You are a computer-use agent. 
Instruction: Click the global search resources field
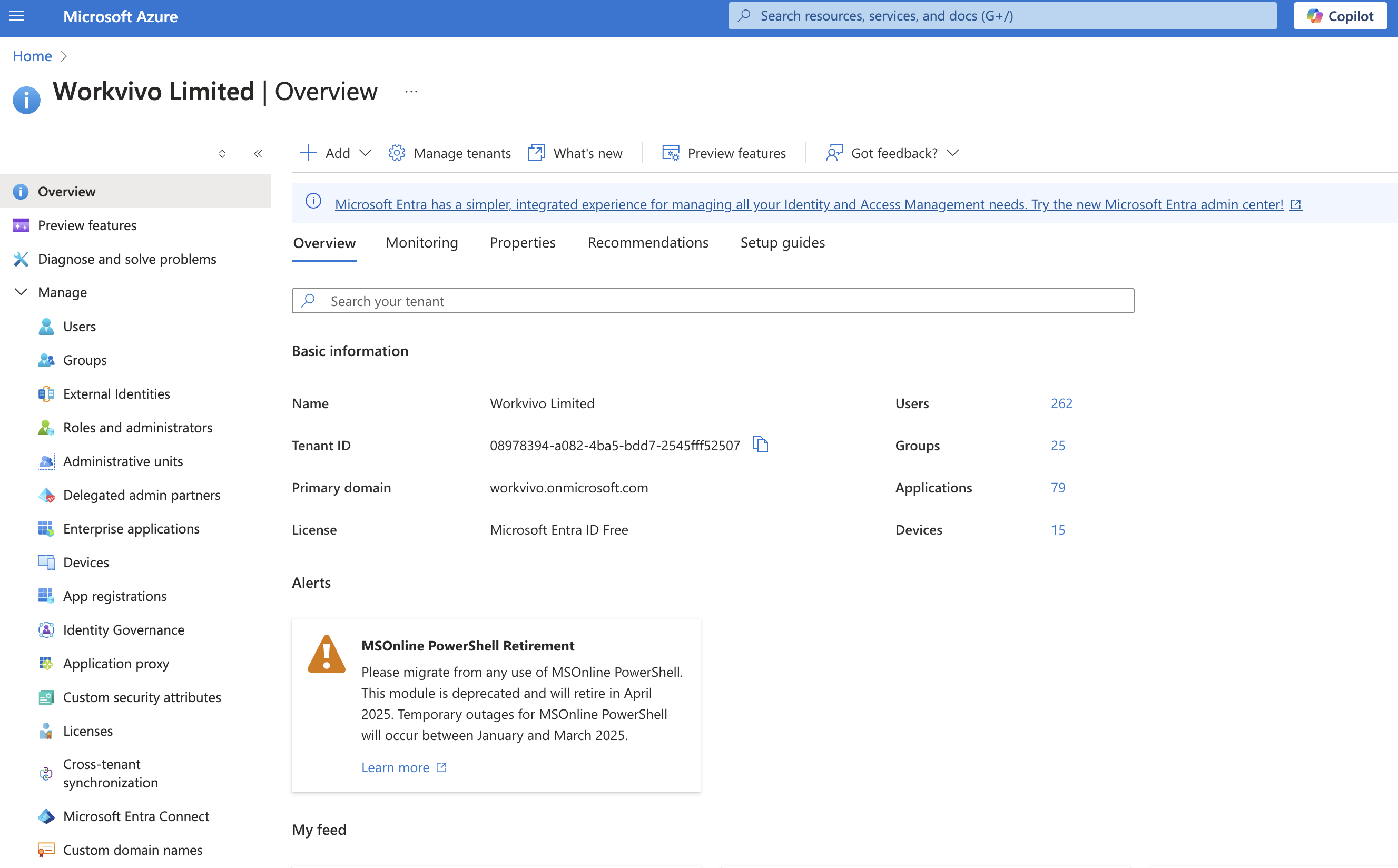pyautogui.click(x=1002, y=16)
